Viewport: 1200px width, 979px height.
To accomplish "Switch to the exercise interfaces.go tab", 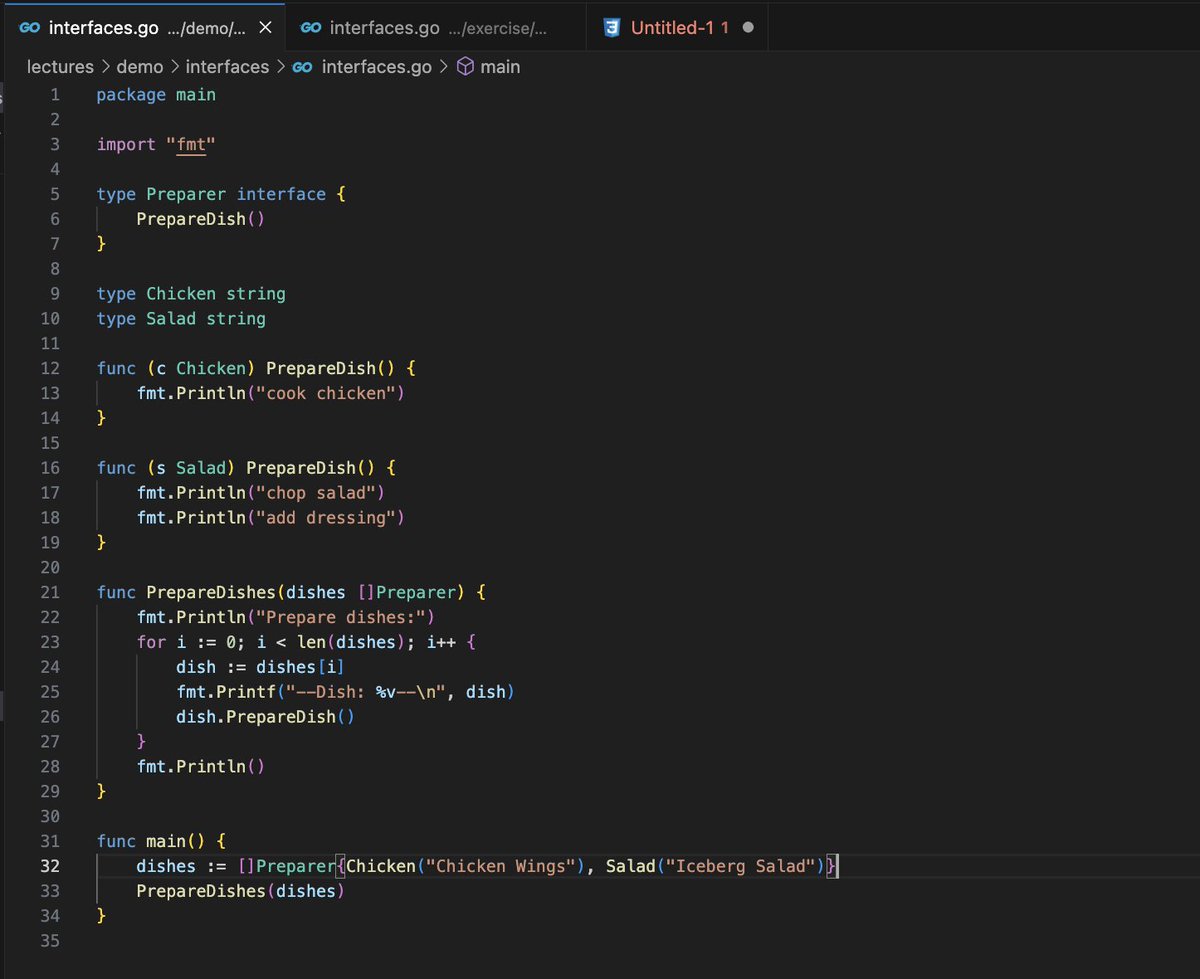I will 435,28.
